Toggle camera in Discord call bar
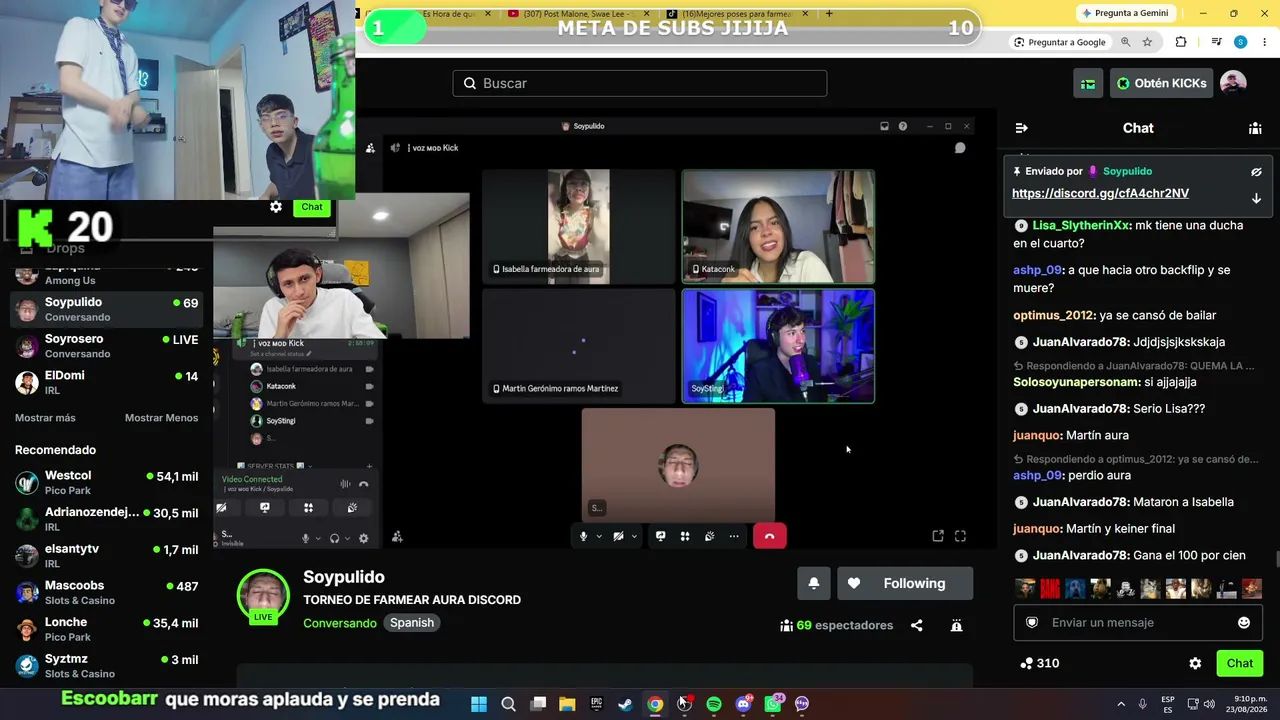The image size is (1280, 720). (x=619, y=536)
